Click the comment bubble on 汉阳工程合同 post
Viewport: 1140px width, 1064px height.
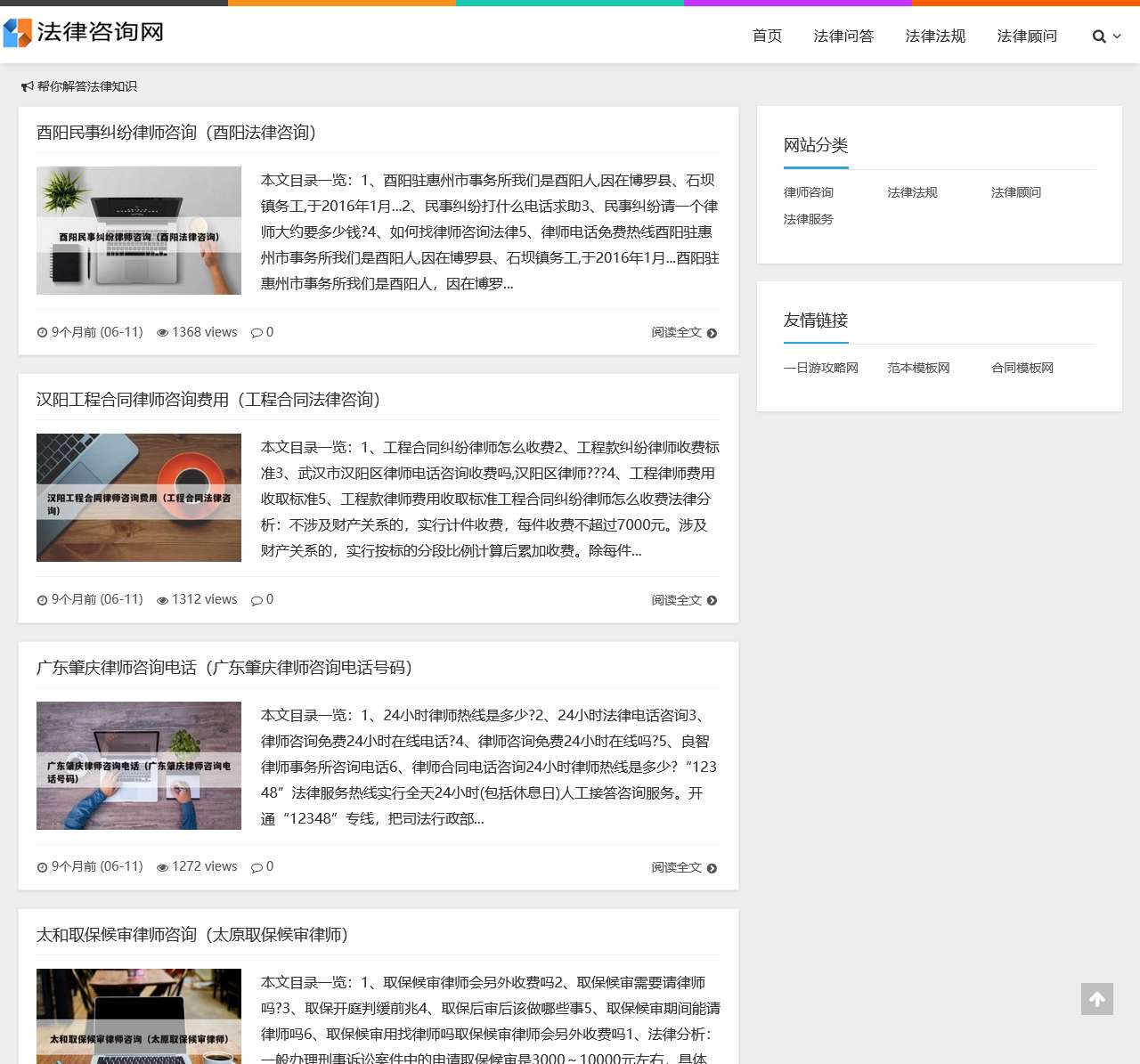256,600
